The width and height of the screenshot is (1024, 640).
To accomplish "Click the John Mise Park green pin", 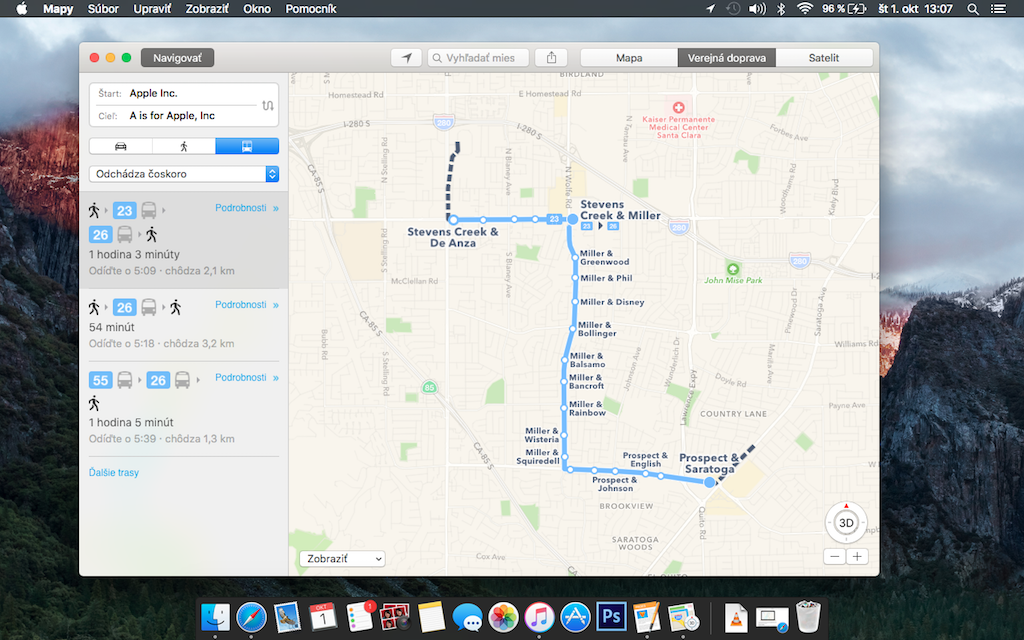I will click(733, 268).
